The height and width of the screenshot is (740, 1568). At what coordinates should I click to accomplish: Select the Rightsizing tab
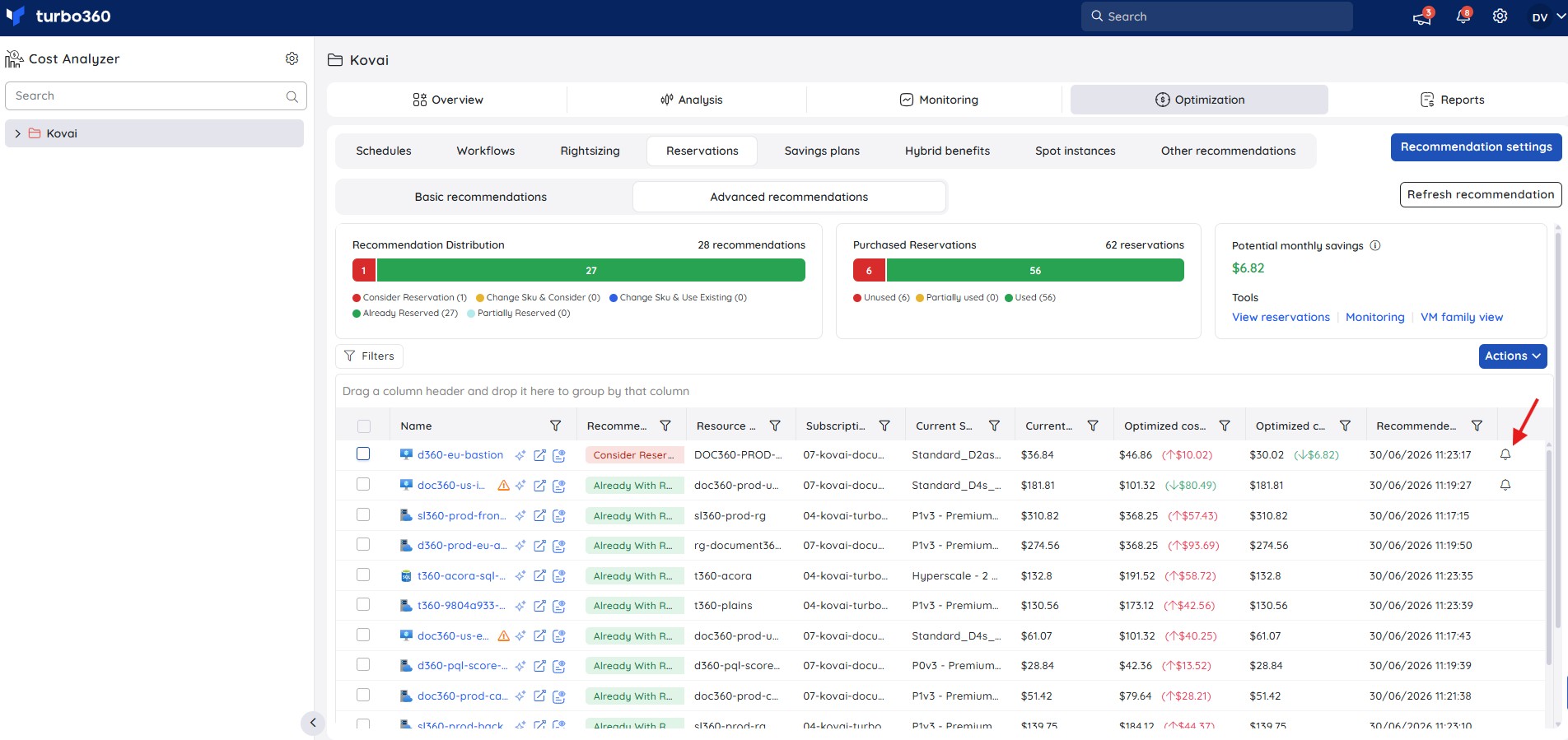tap(590, 151)
